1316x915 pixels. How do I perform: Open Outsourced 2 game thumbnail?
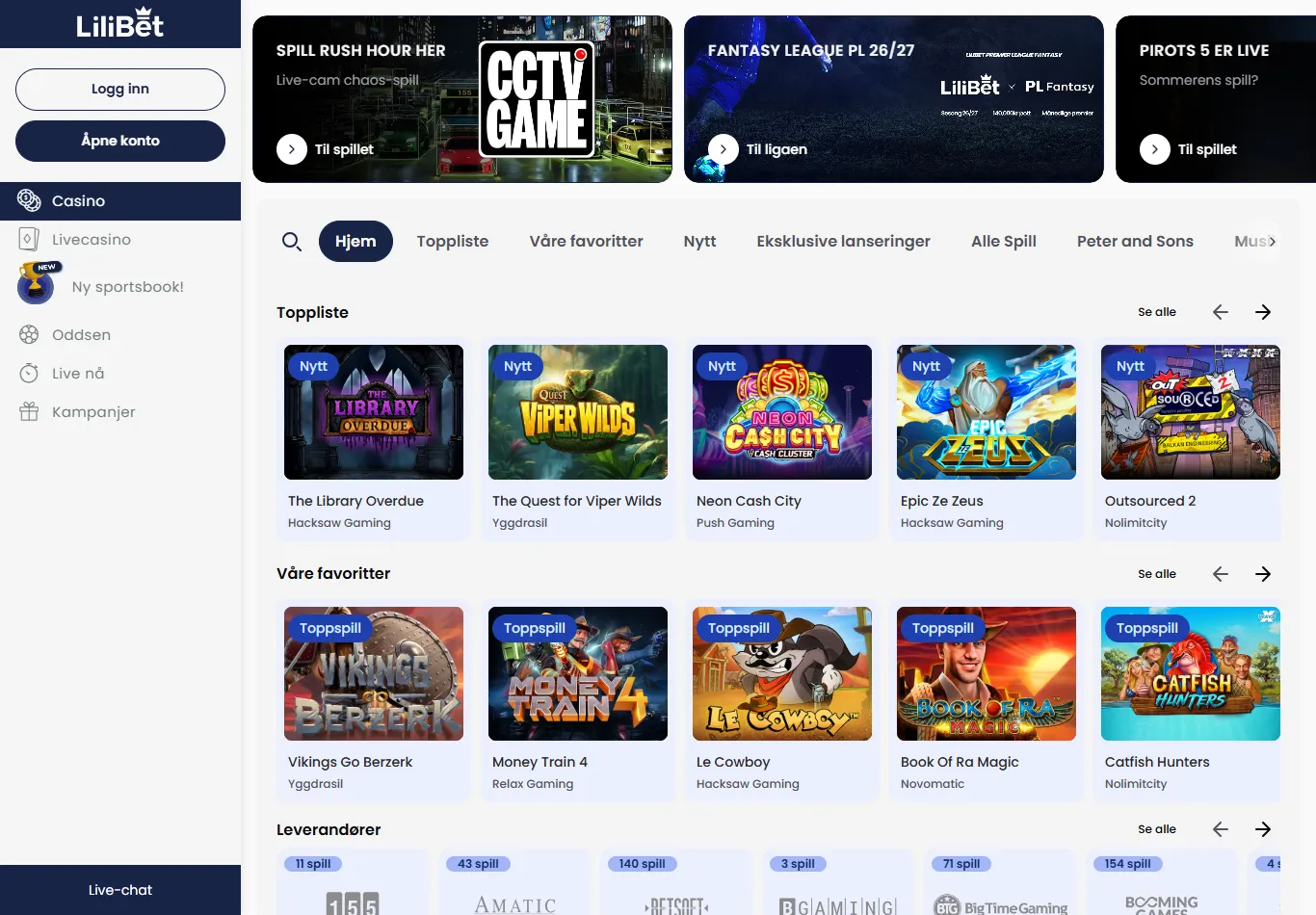pos(1191,412)
